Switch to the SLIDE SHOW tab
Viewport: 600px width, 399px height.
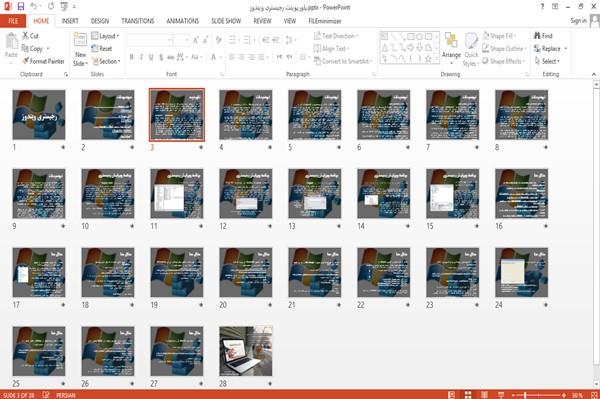pos(226,21)
